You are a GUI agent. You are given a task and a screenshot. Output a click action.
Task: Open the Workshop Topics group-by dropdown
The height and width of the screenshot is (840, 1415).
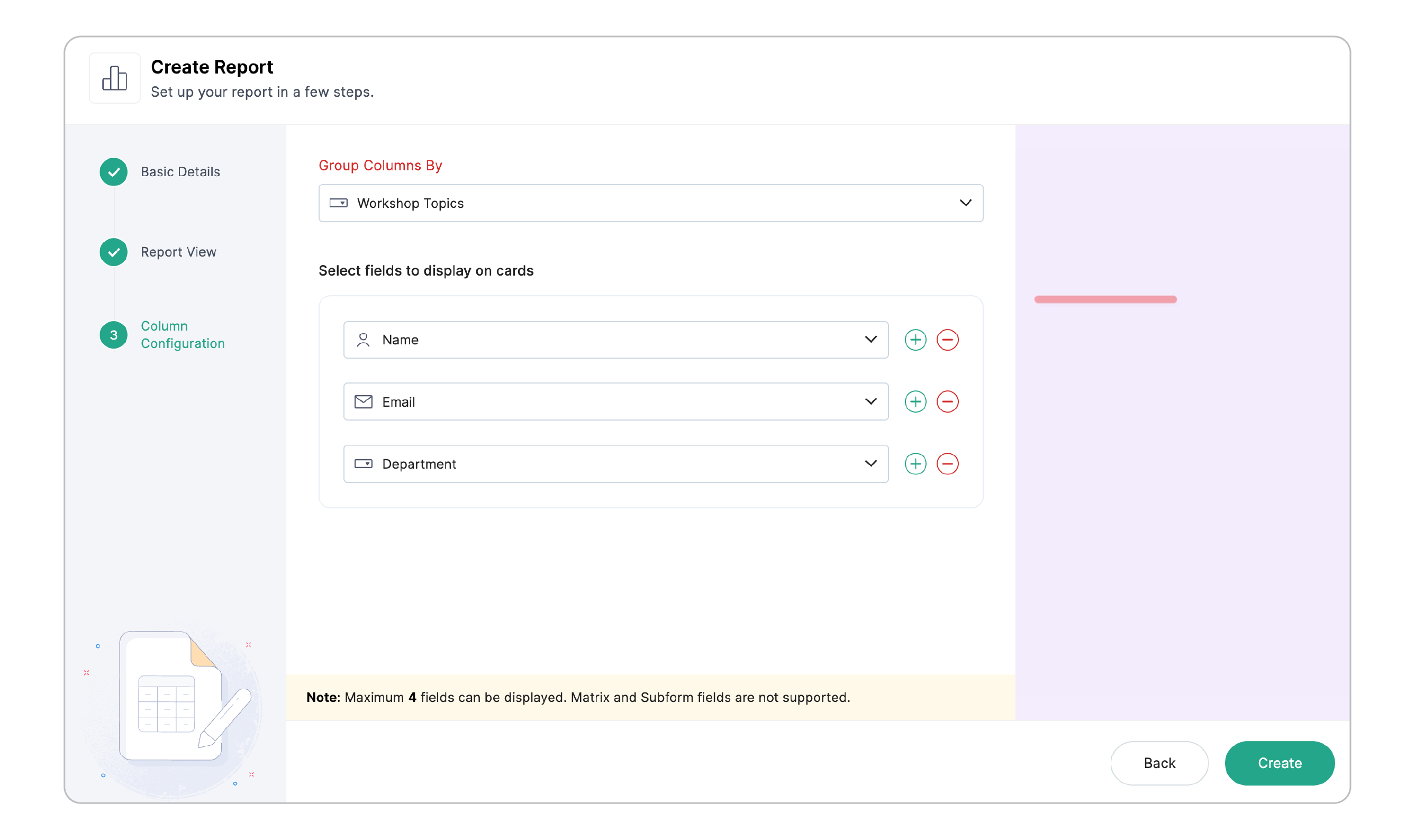[650, 203]
